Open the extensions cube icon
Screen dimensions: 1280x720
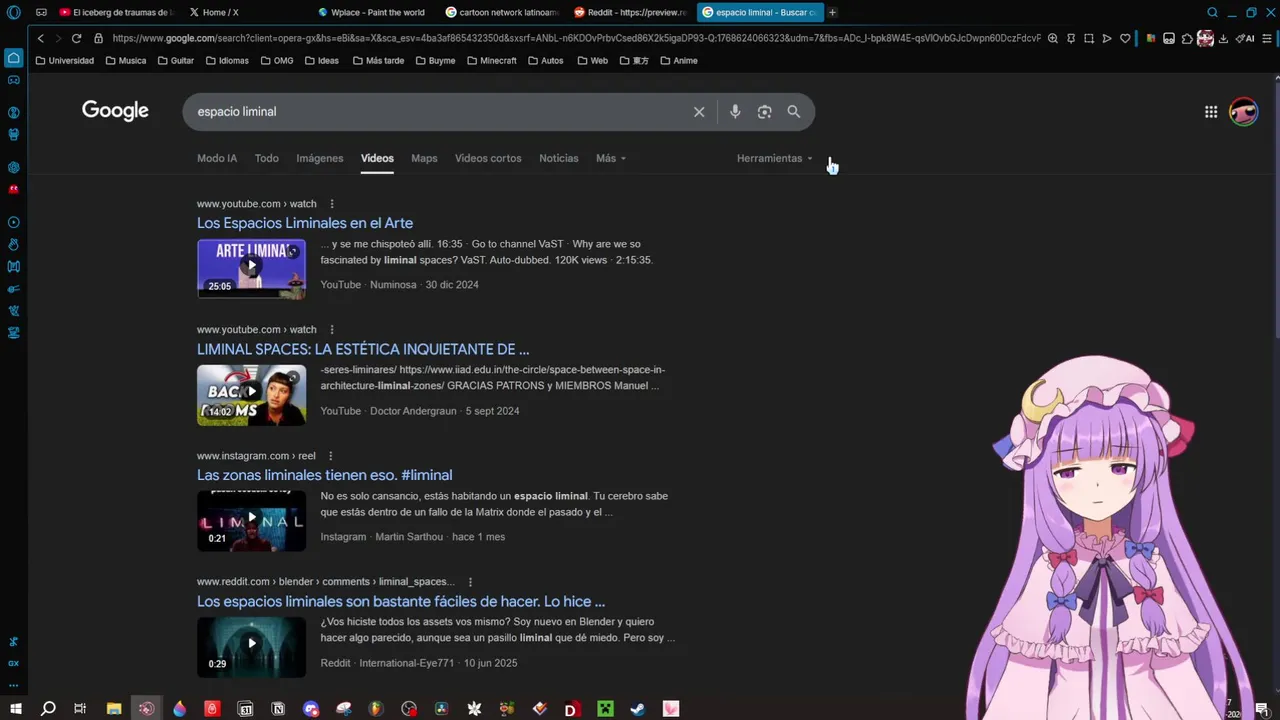(1187, 38)
